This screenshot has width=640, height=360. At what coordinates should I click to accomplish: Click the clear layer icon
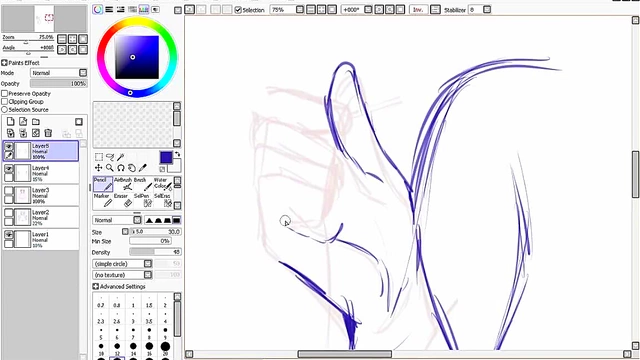coord(36,133)
